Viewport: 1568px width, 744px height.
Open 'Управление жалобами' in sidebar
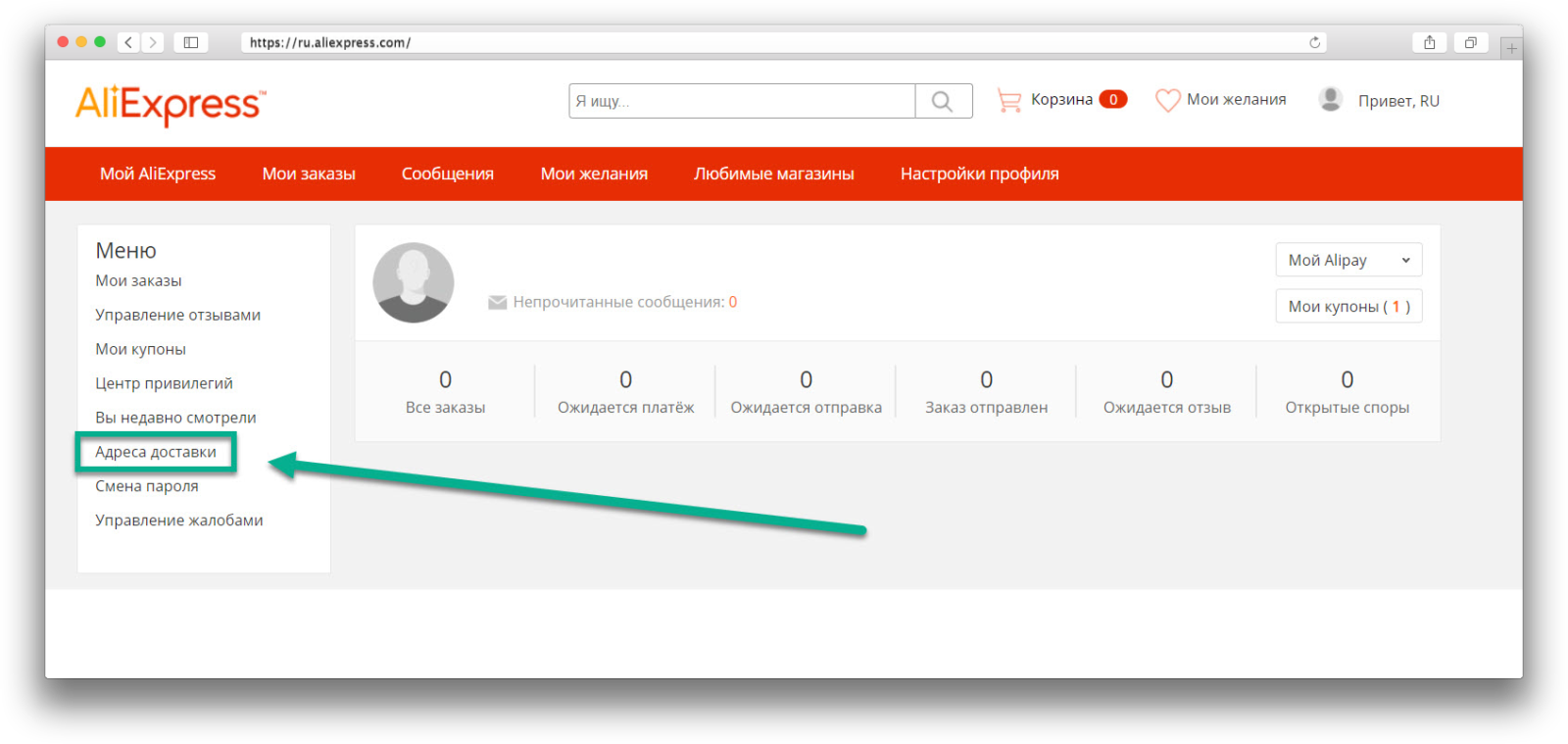click(x=179, y=521)
